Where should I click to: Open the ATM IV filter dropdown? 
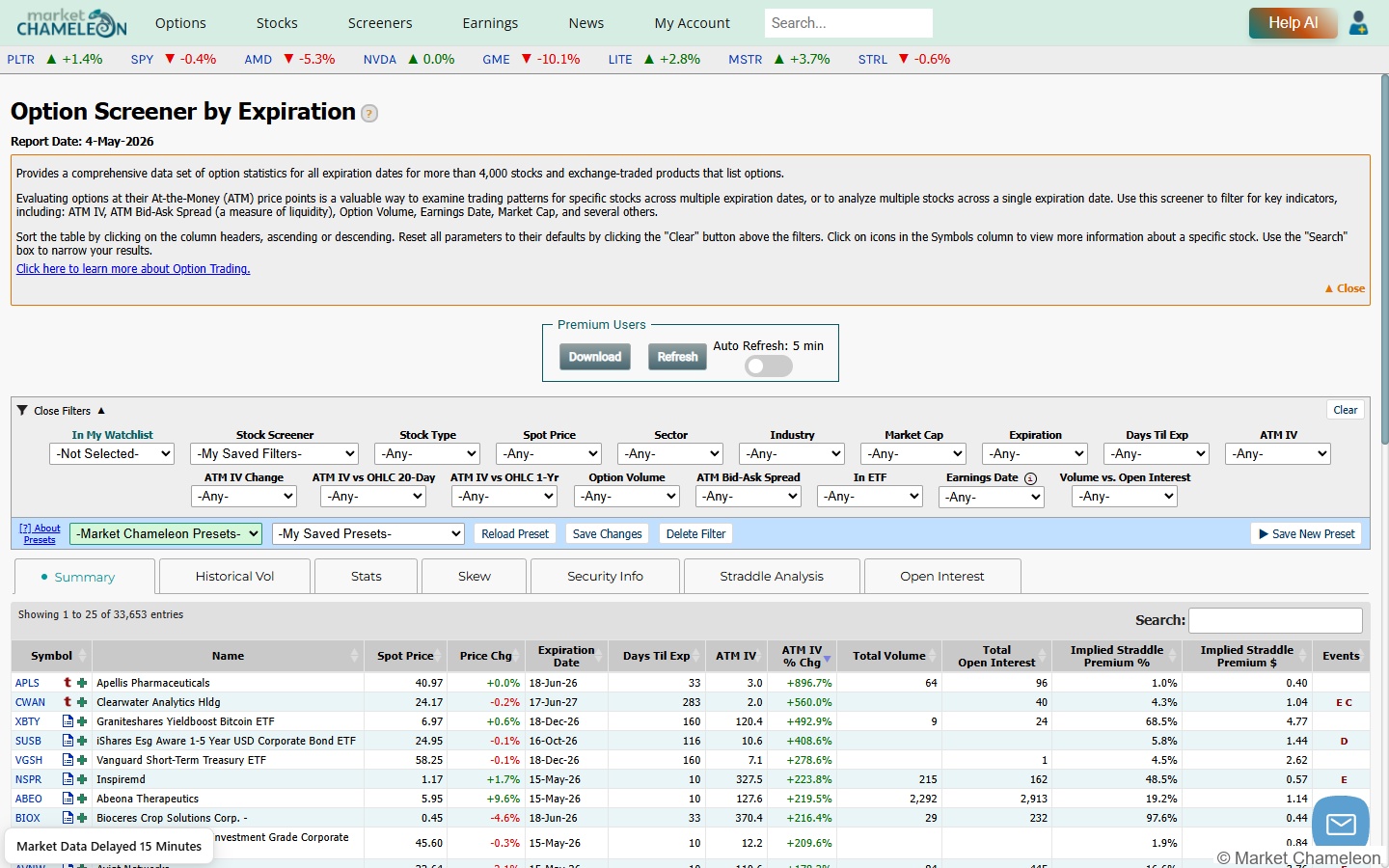tap(1278, 453)
